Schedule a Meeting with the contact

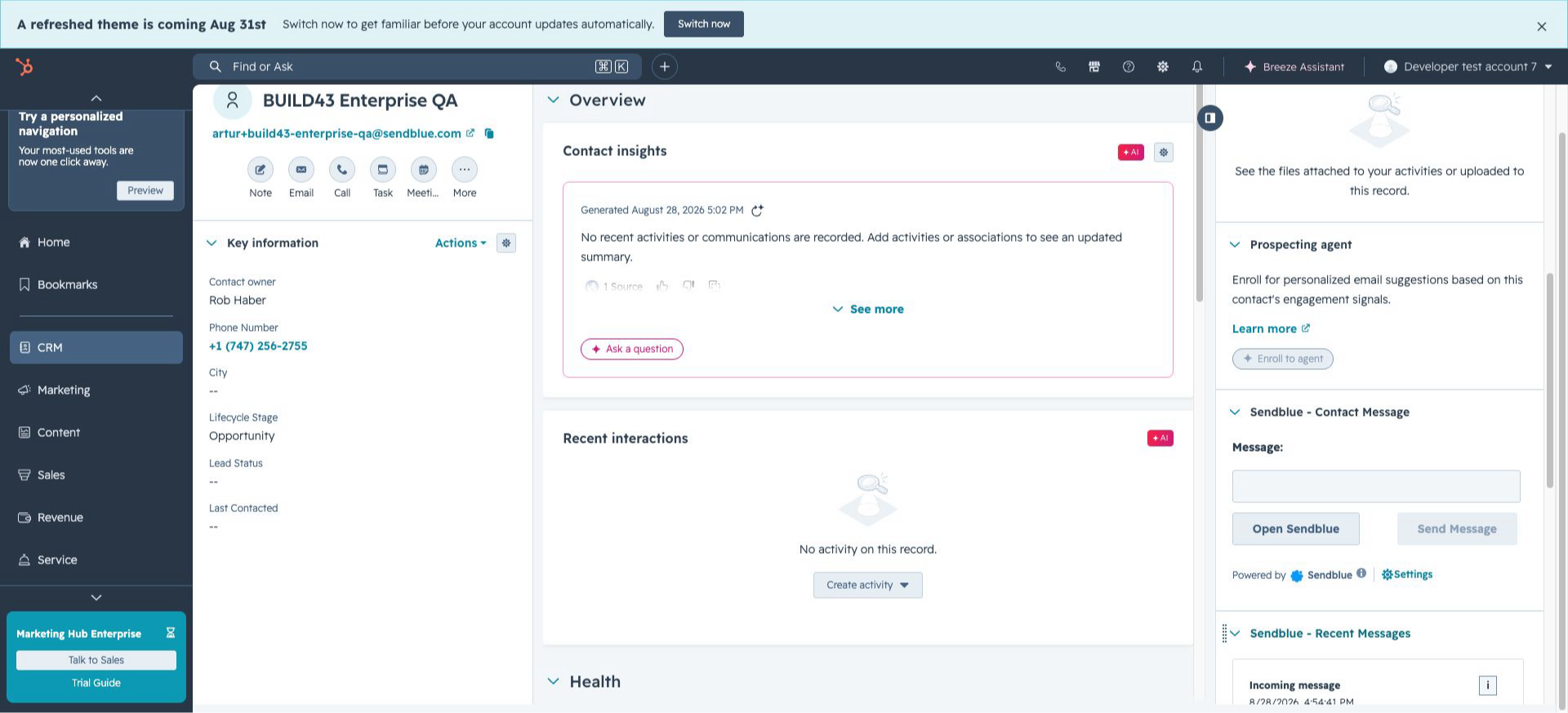pos(424,170)
